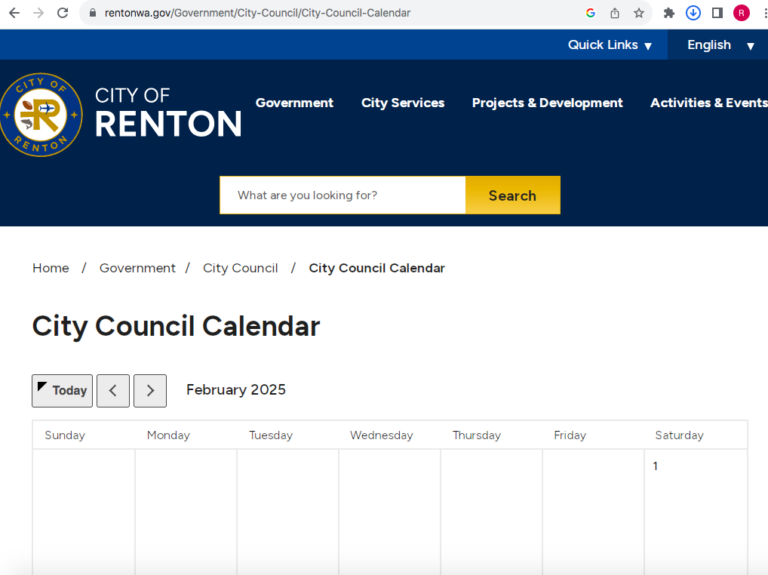Bookmark page using the star icon
Image resolution: width=768 pixels, height=575 pixels.
click(x=639, y=13)
